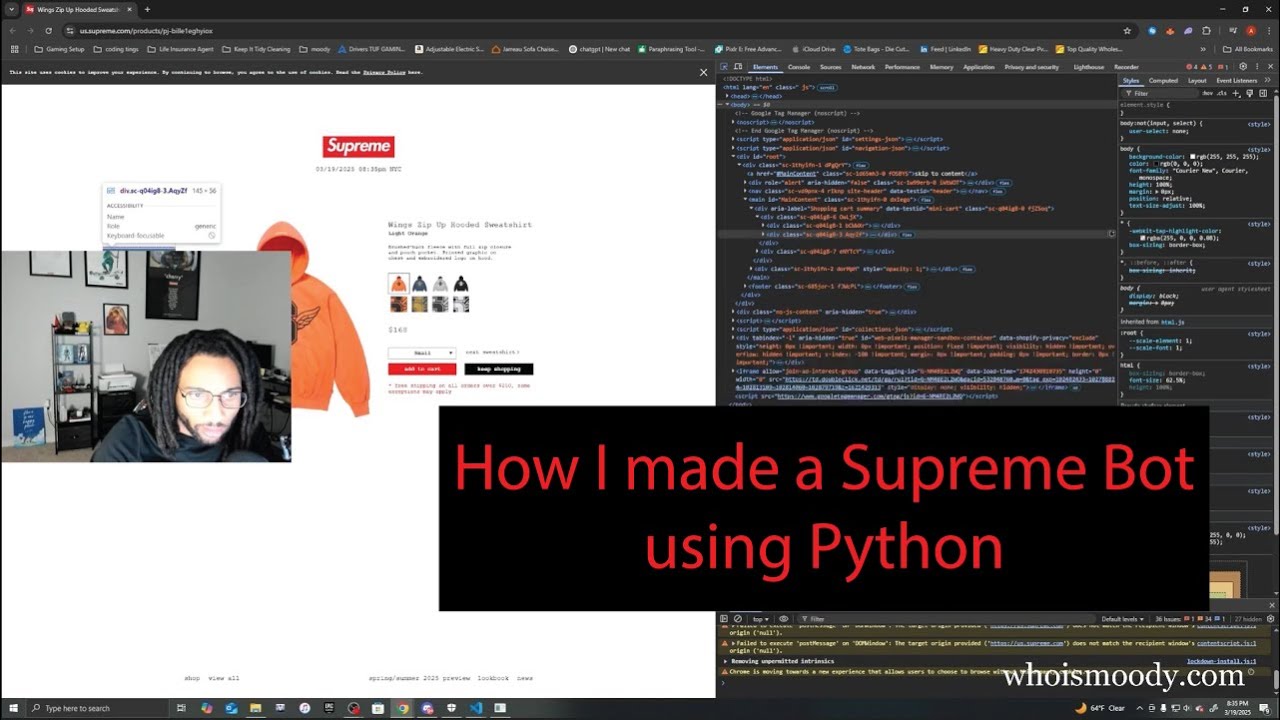Viewport: 1280px width, 720px height.
Task: Expand the head element node
Action: tap(727, 96)
